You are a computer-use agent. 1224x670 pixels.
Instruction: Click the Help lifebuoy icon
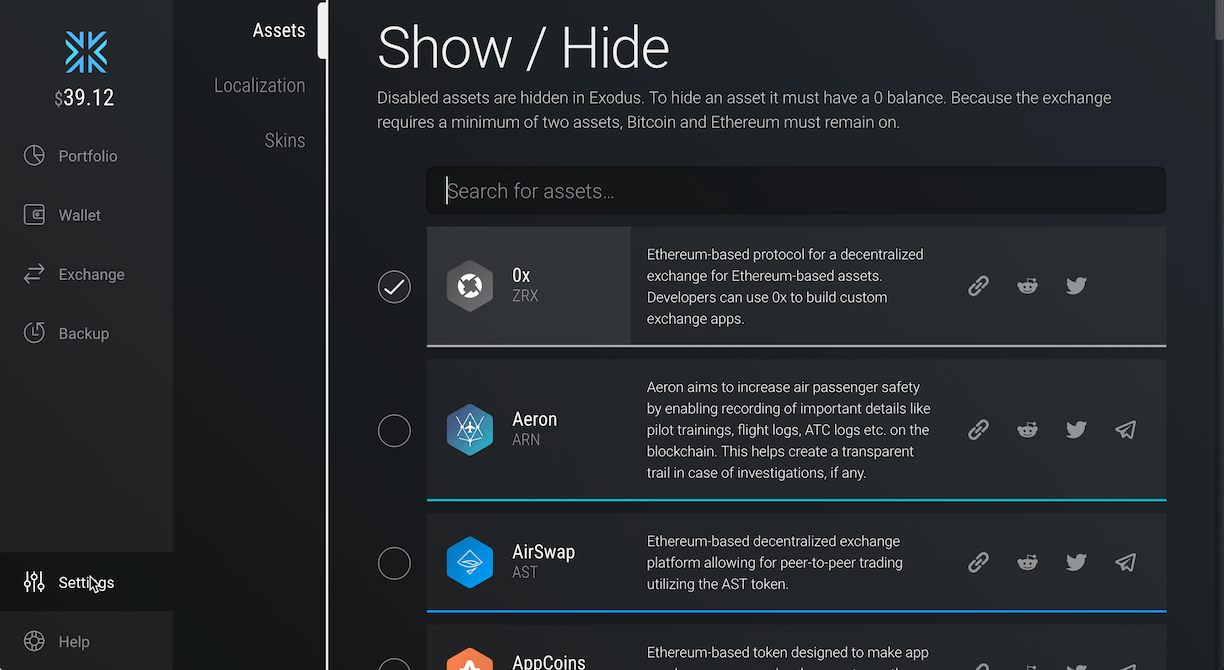click(34, 641)
